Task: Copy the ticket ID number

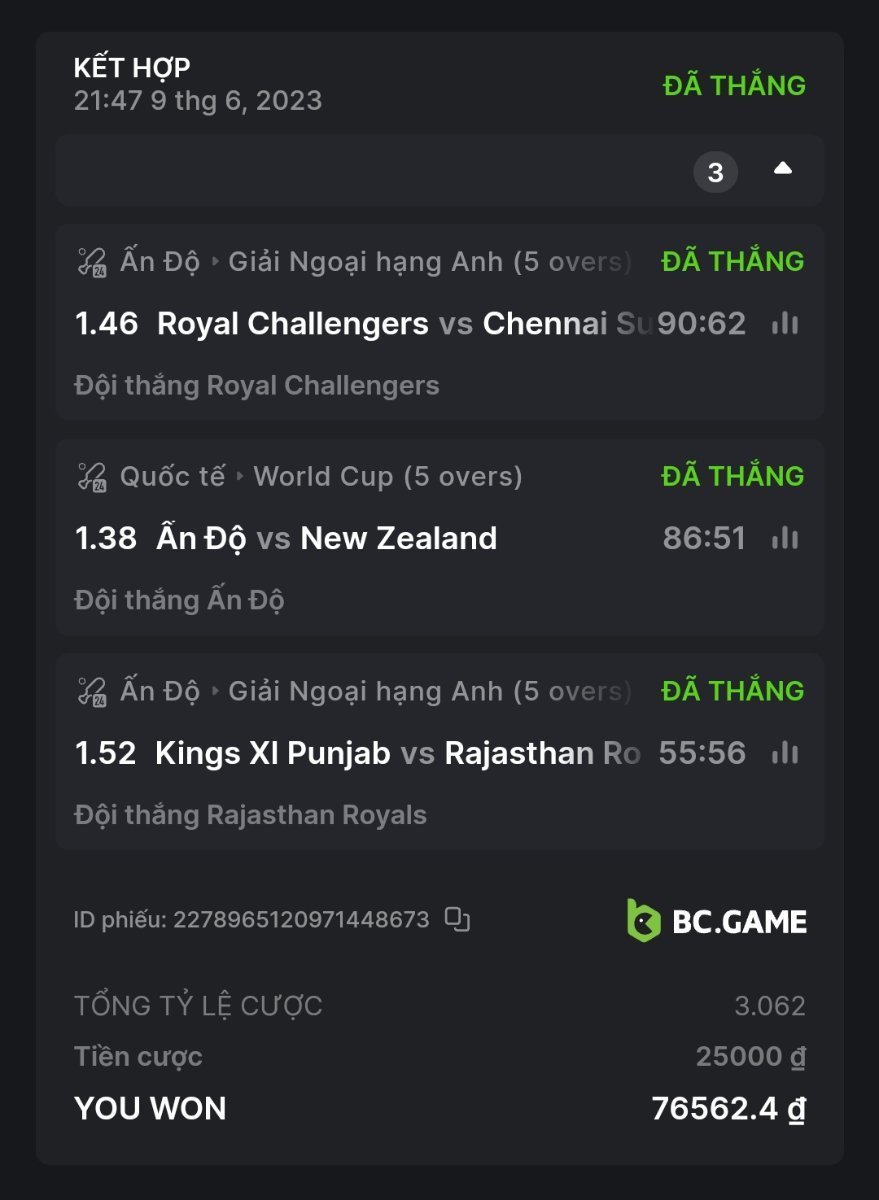Action: [457, 919]
